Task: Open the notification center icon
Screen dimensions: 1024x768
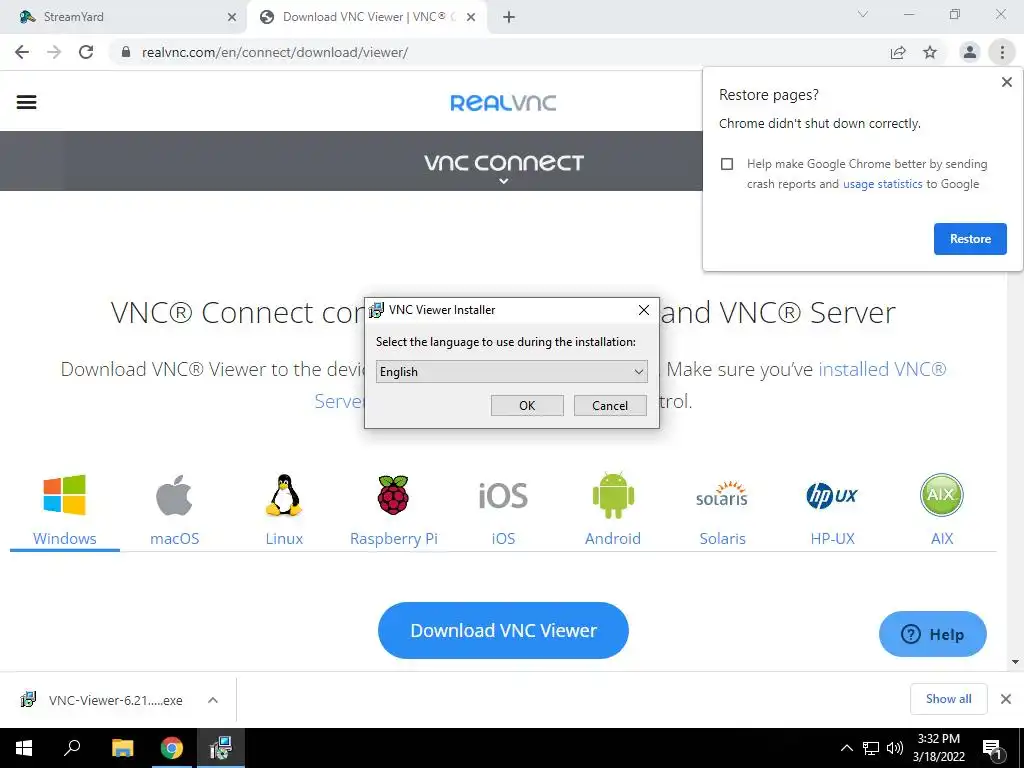Action: pos(992,749)
